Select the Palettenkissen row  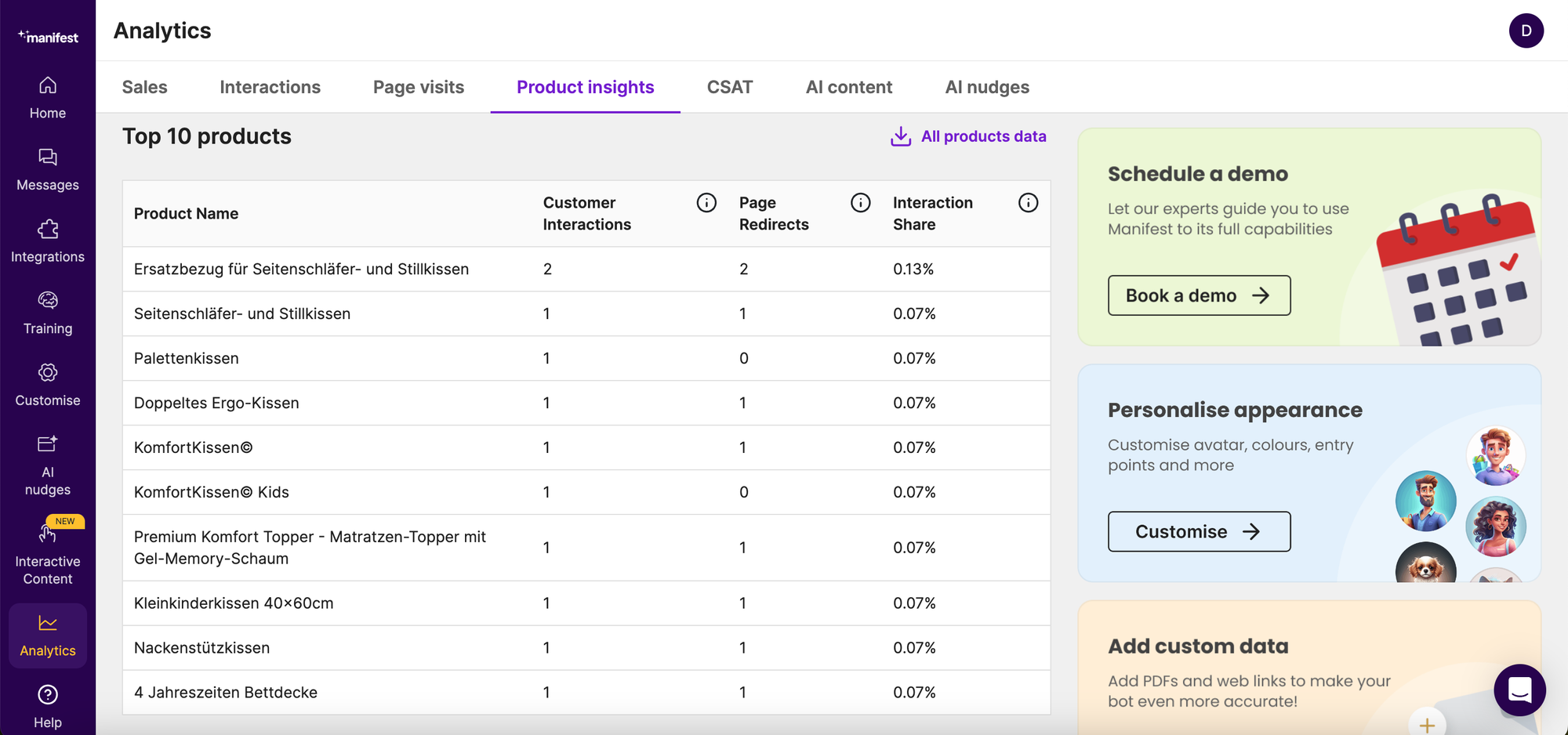pos(586,358)
